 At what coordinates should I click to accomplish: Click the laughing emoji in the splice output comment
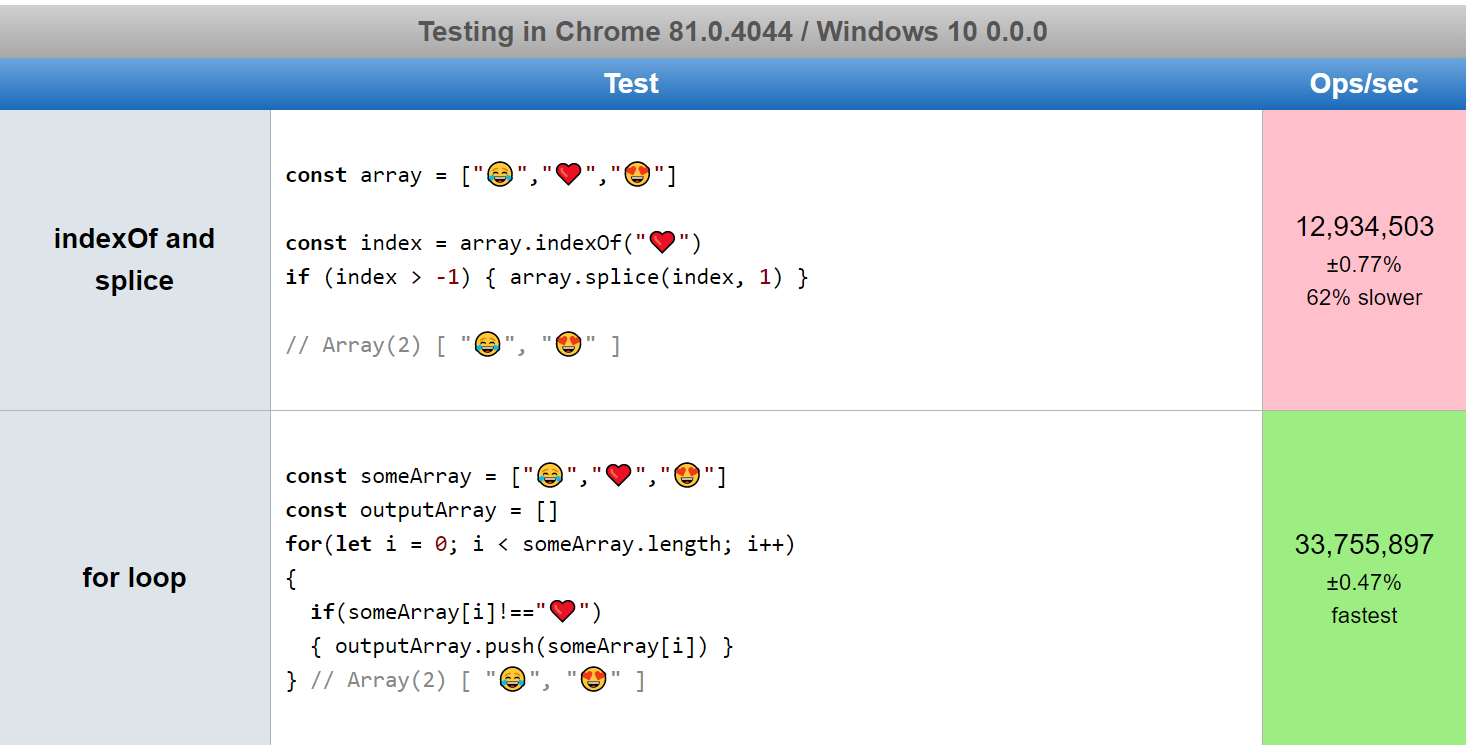click(487, 343)
